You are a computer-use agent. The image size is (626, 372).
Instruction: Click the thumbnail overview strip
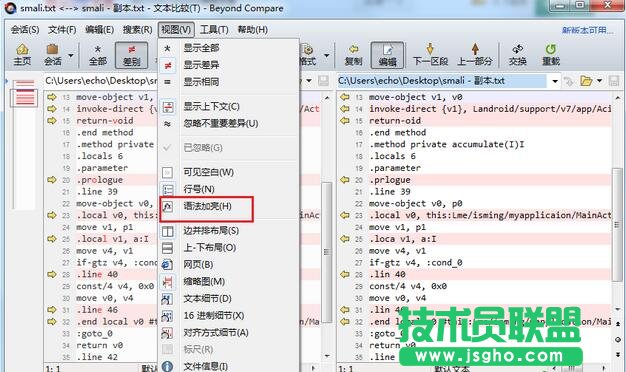[x=24, y=144]
